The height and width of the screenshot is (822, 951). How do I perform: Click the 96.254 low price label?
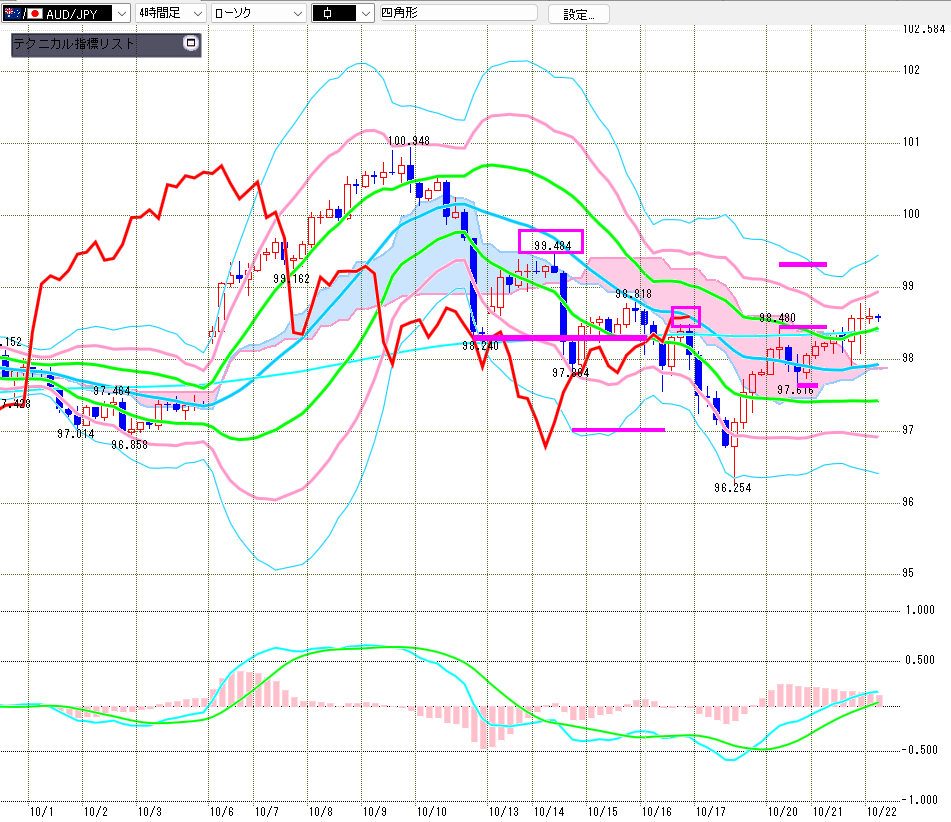pyautogui.click(x=733, y=488)
